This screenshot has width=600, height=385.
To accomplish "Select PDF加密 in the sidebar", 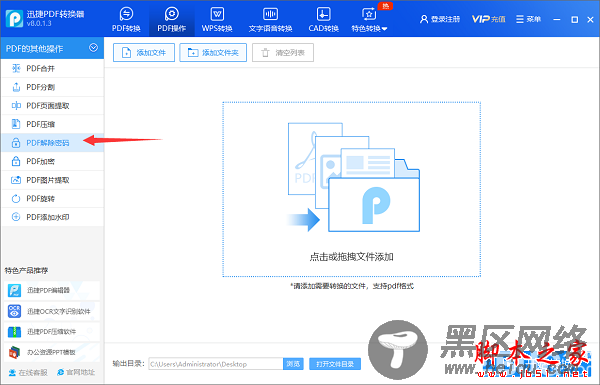I will 52,162.
